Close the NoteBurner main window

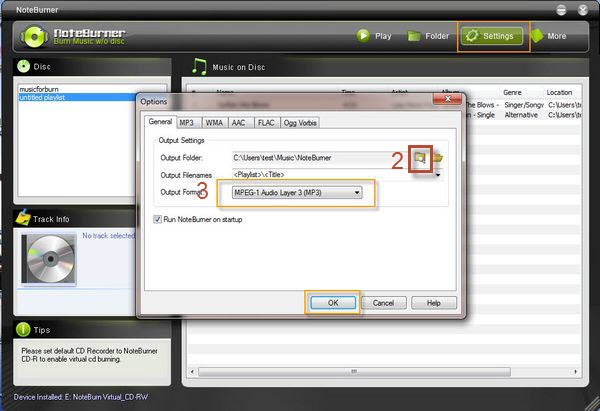click(583, 10)
